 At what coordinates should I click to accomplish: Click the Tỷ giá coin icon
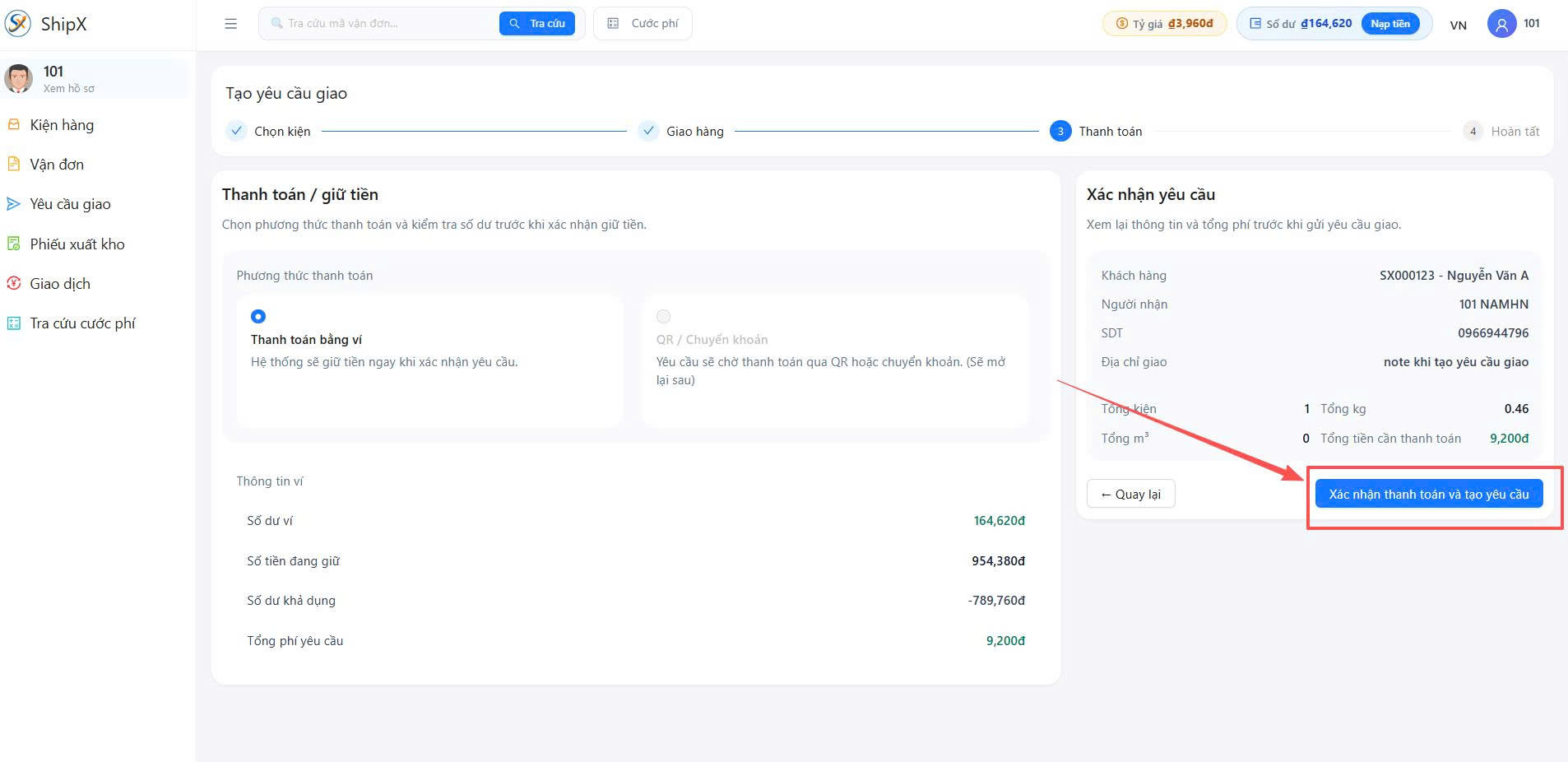(1121, 24)
